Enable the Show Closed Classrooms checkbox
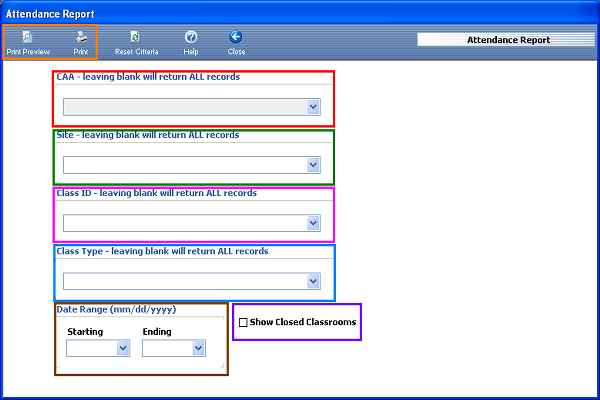The image size is (600, 400). (243, 323)
